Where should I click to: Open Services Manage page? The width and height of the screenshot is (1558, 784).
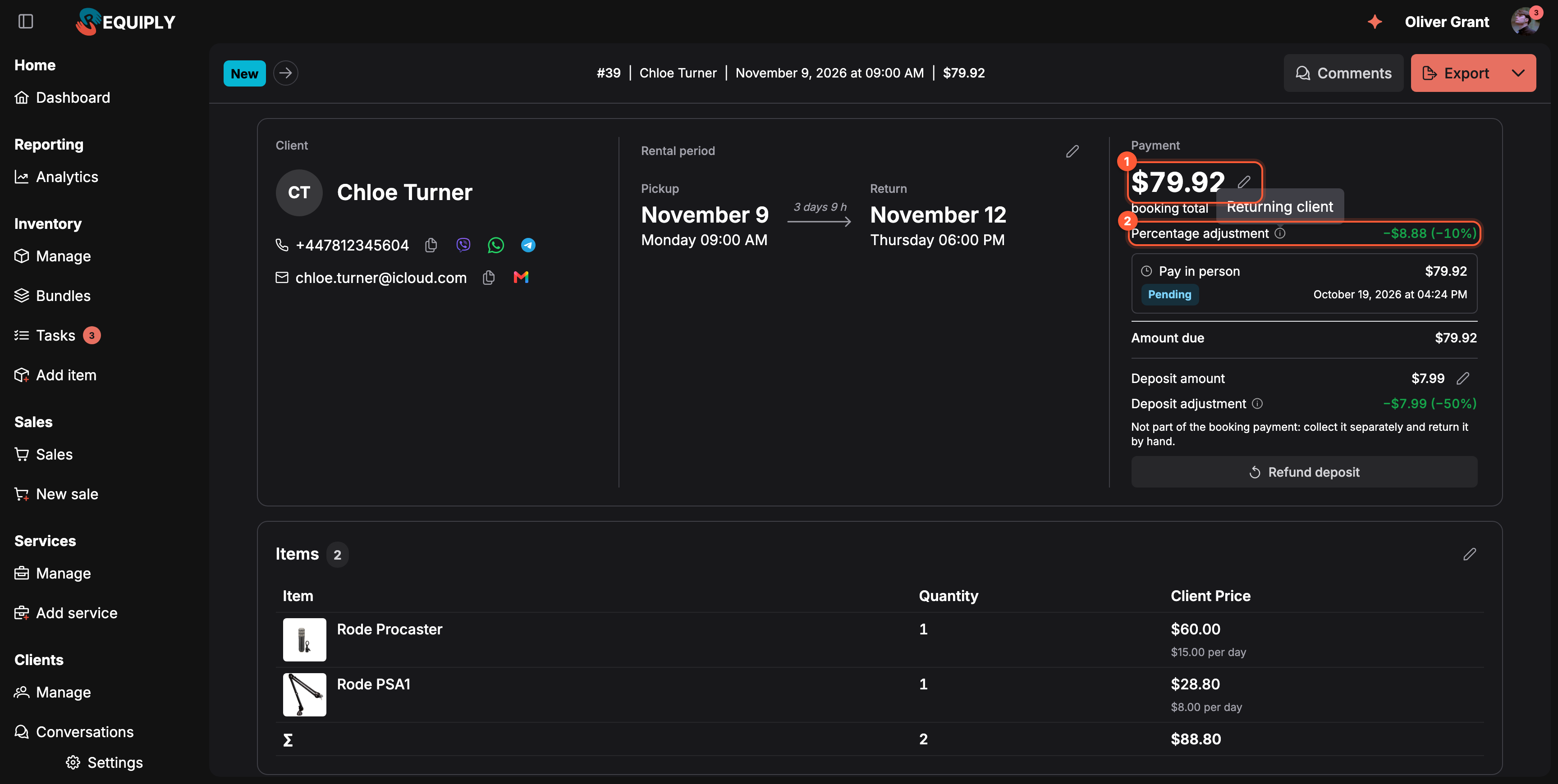click(53, 574)
